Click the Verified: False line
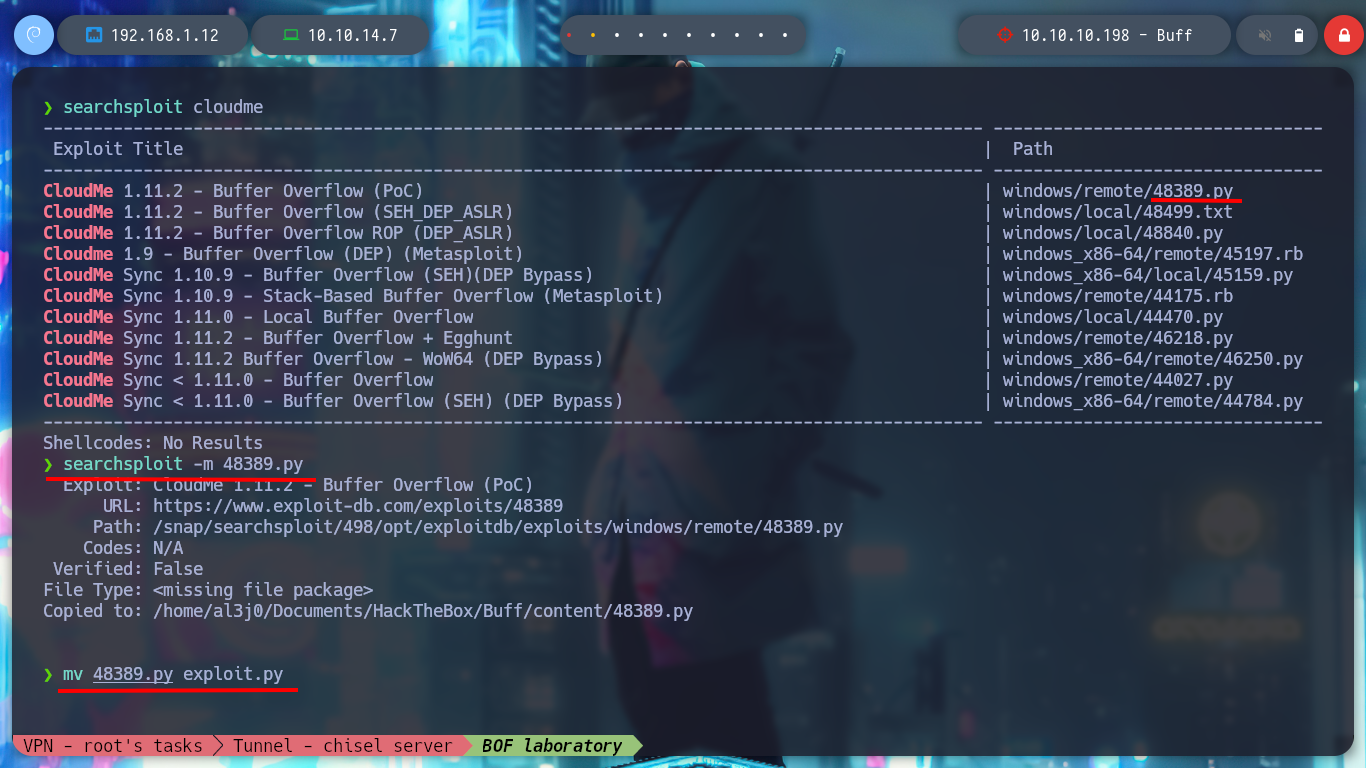 click(128, 569)
